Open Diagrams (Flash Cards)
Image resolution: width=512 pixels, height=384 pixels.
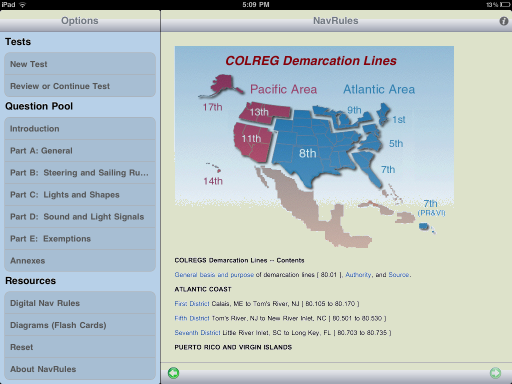pyautogui.click(x=80, y=325)
